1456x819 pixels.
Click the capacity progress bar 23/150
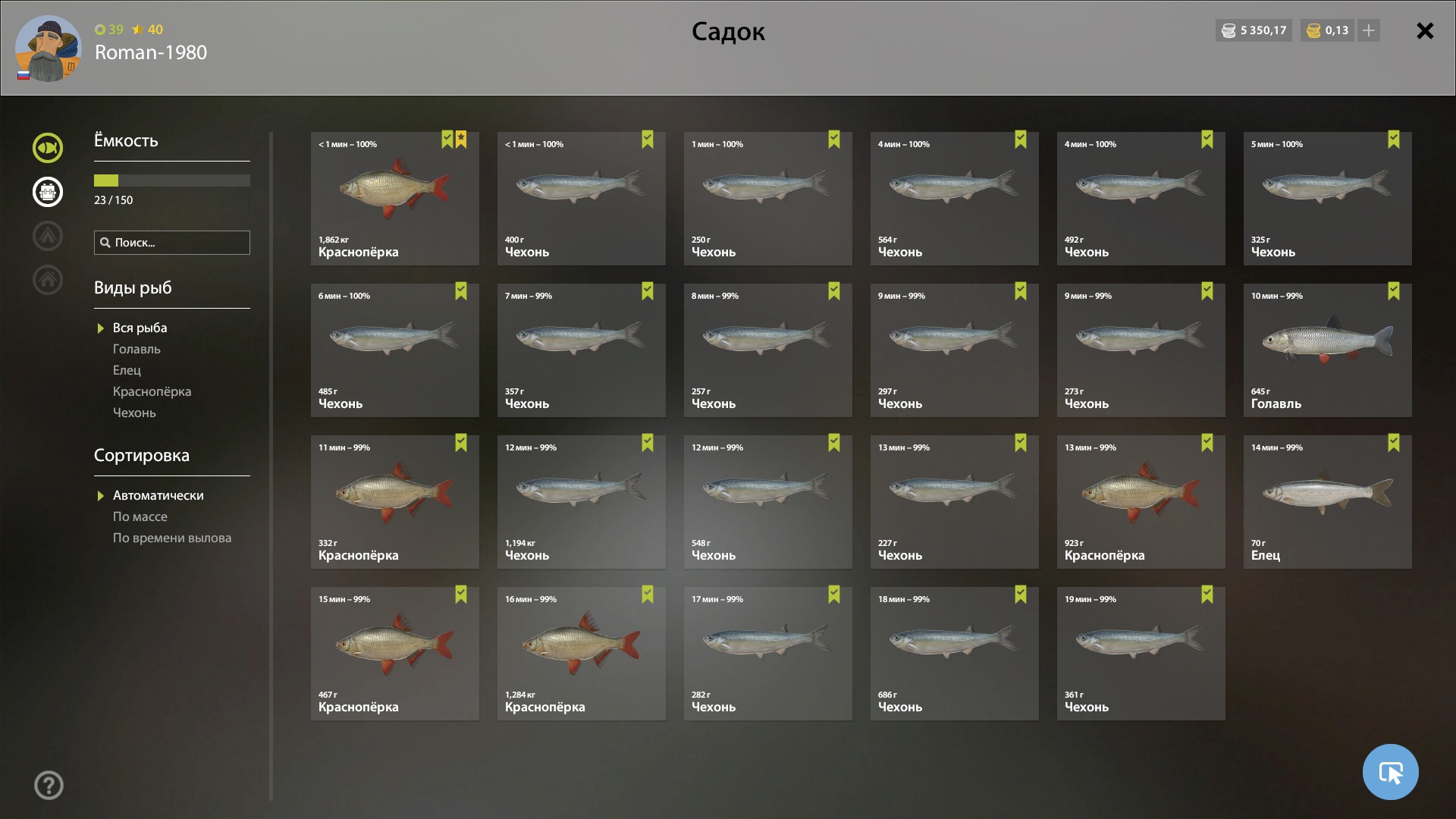(172, 180)
